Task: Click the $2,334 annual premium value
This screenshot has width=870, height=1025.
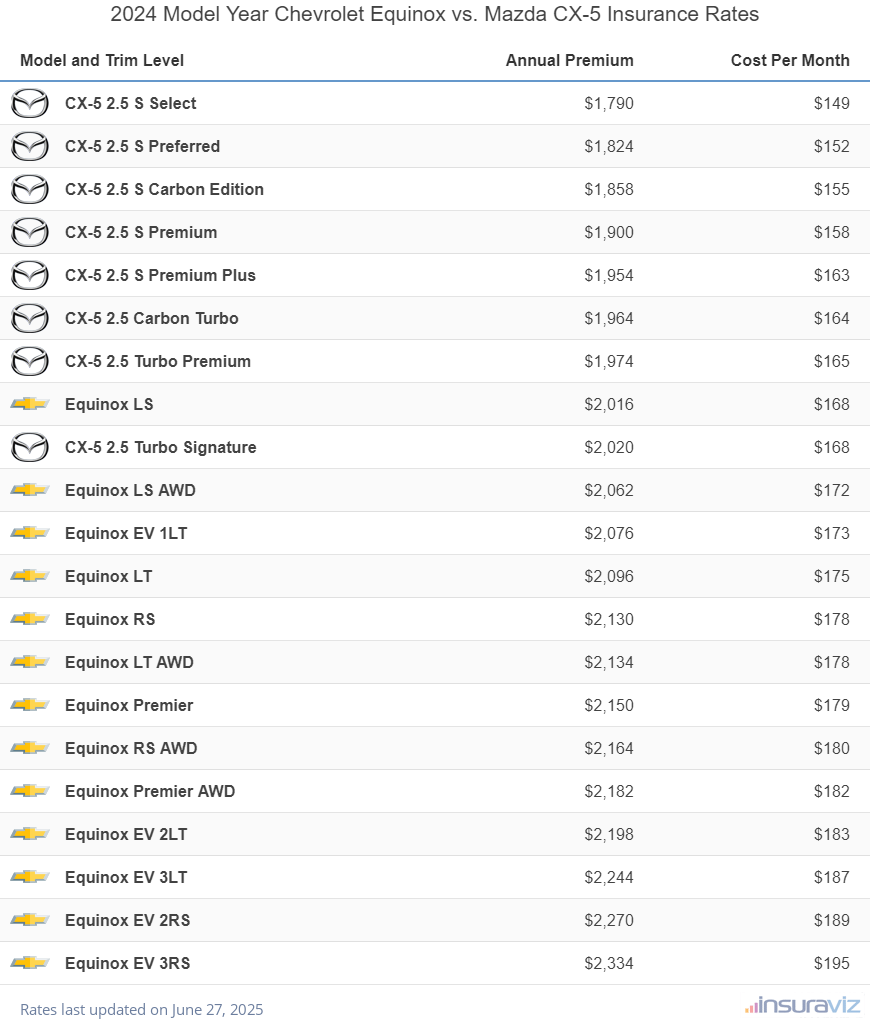Action: click(x=609, y=963)
